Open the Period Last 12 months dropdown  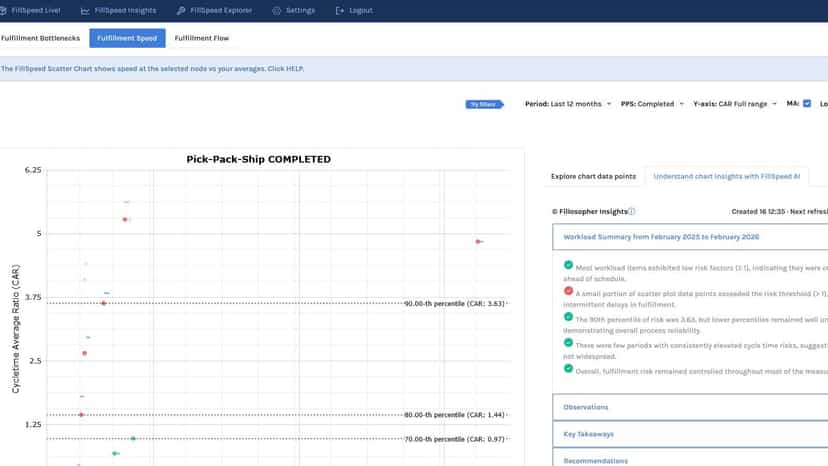pyautogui.click(x=568, y=104)
